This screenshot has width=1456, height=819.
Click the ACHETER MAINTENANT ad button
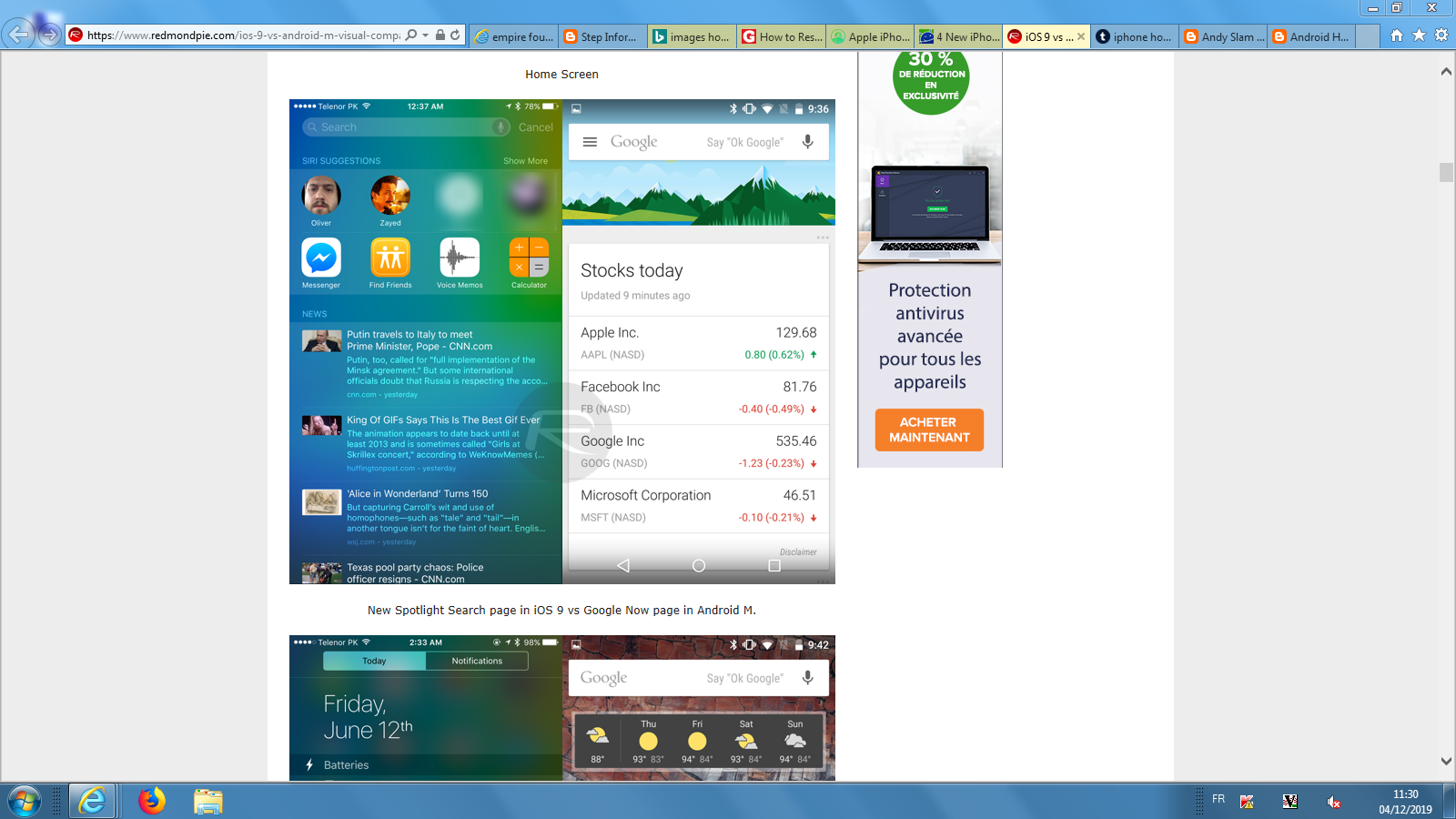tap(929, 430)
